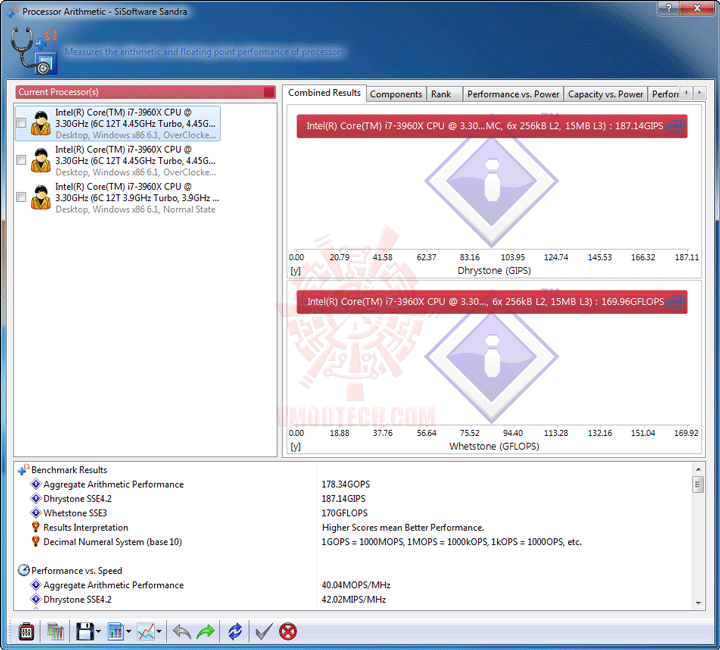Click the floppy disk save icon

84,632
